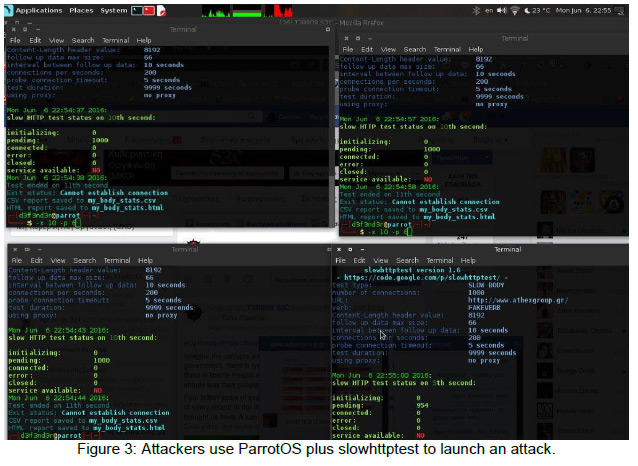The width and height of the screenshot is (638, 466).
Task: Open Search menu in top-left terminal
Action: click(x=83, y=41)
